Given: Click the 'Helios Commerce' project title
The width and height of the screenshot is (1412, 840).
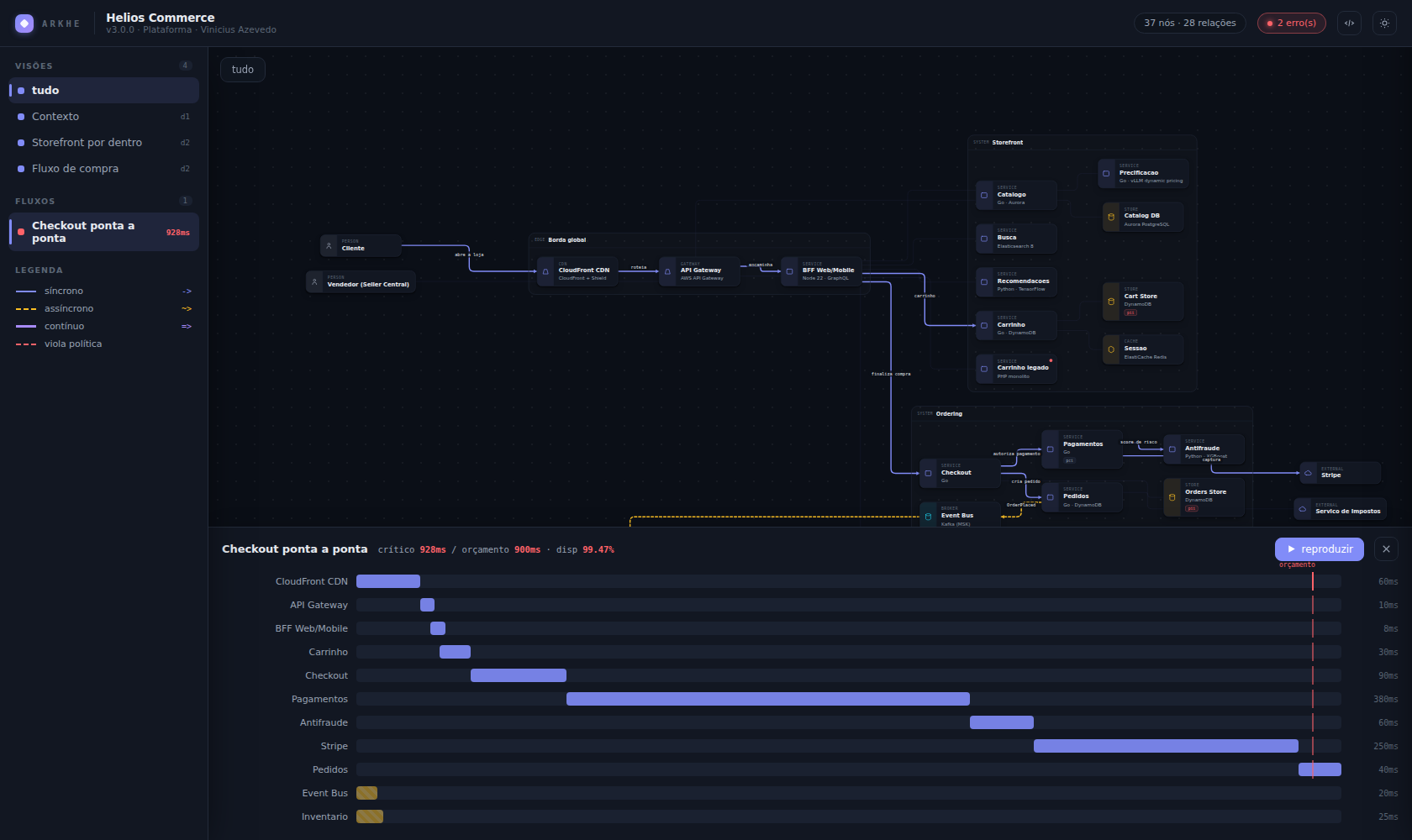Looking at the screenshot, I should (x=161, y=18).
